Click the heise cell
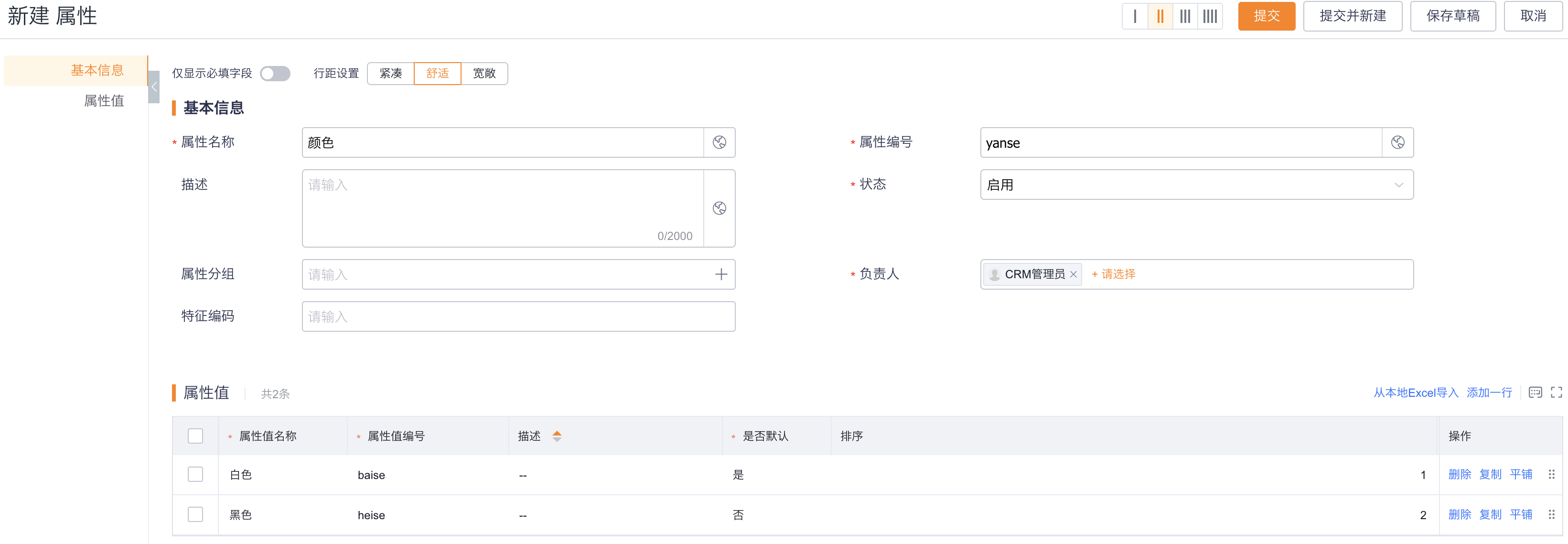The image size is (1568, 544). pyautogui.click(x=429, y=515)
